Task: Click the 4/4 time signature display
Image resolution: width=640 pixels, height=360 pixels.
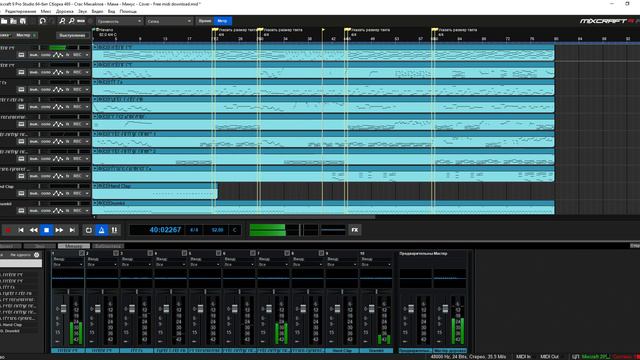Action: click(194, 230)
